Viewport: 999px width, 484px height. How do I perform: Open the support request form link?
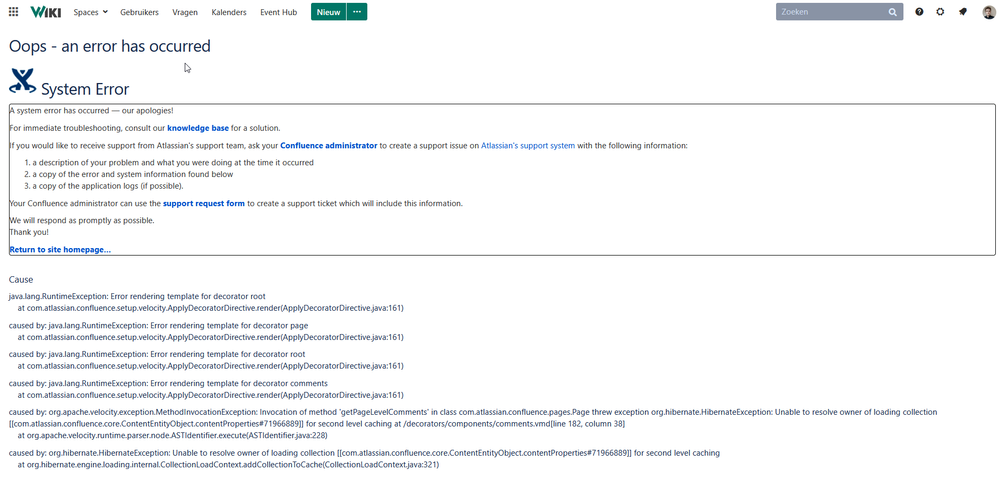[204, 203]
